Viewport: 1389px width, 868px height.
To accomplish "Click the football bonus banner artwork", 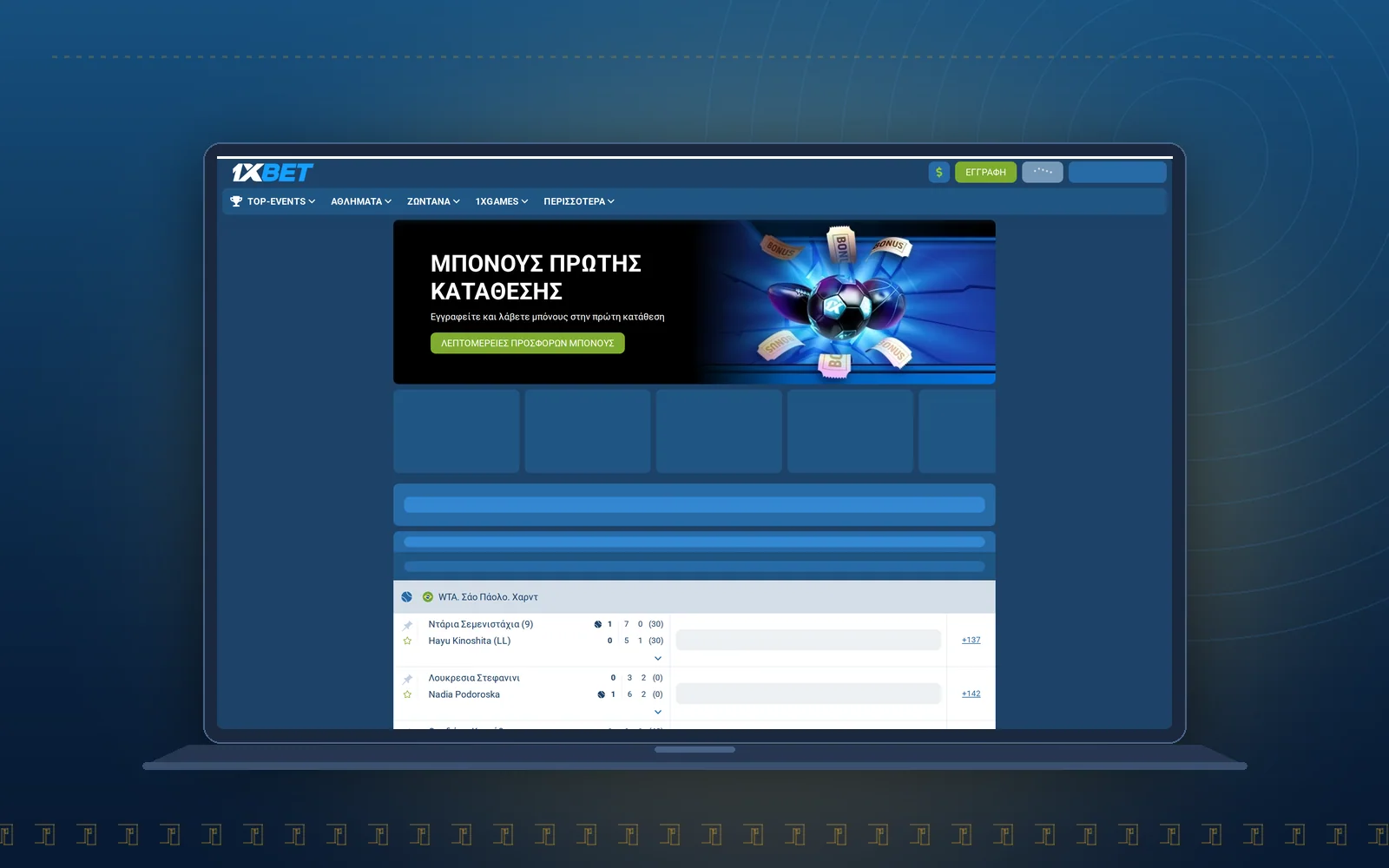I will 838,302.
